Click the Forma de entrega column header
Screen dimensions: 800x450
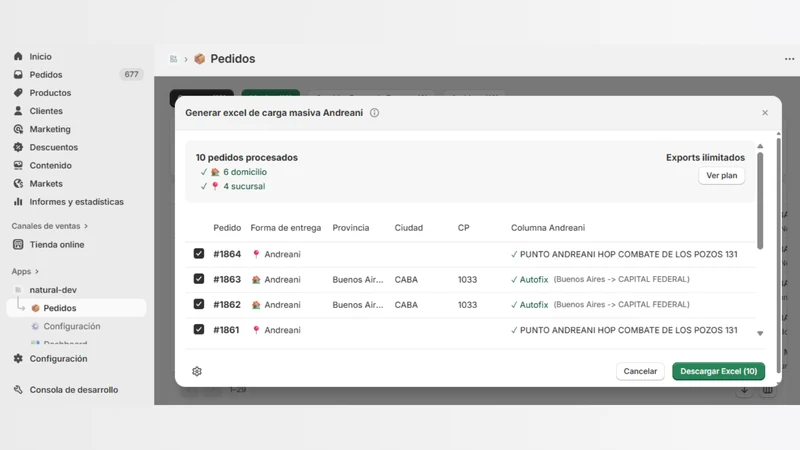[286, 228]
